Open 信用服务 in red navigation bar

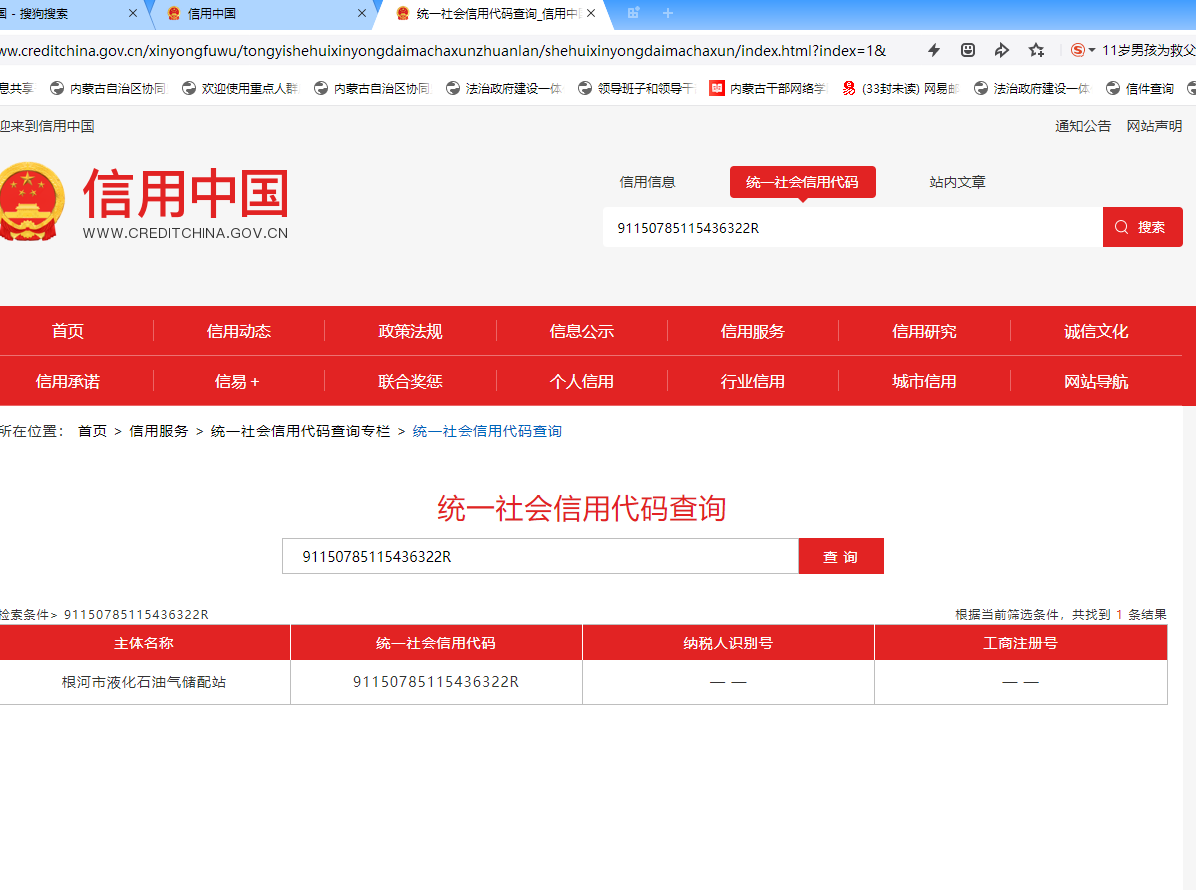[753, 331]
